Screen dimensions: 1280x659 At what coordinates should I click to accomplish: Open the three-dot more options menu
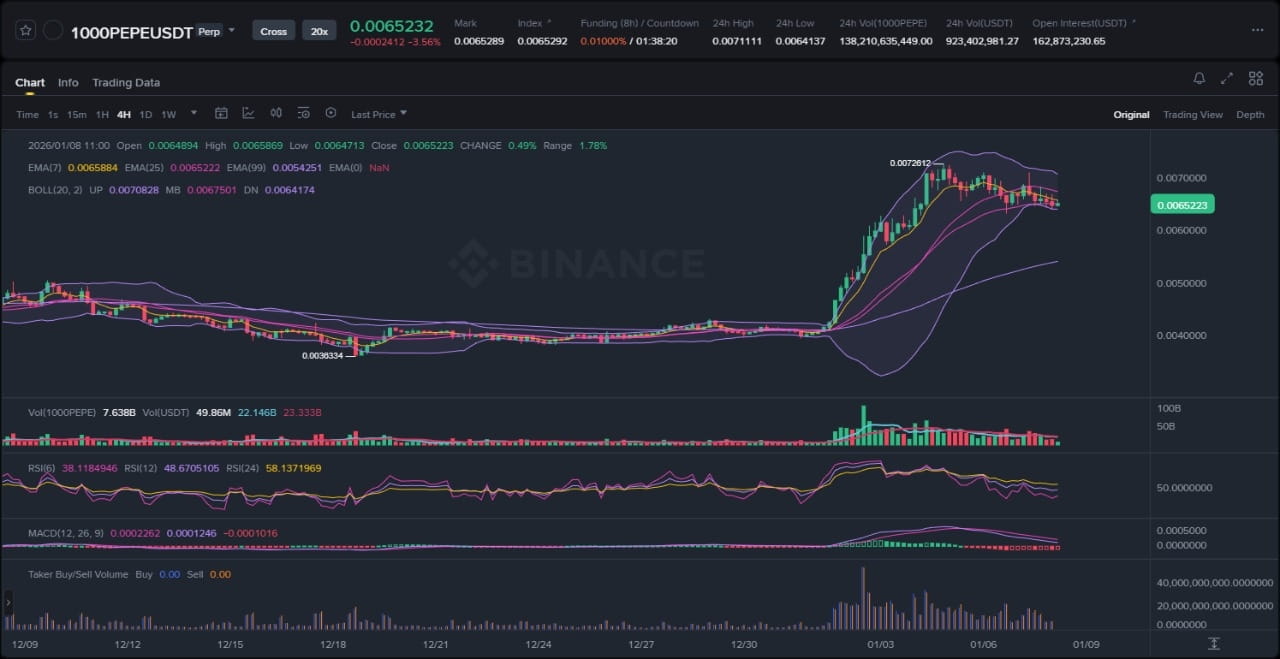[1256, 30]
